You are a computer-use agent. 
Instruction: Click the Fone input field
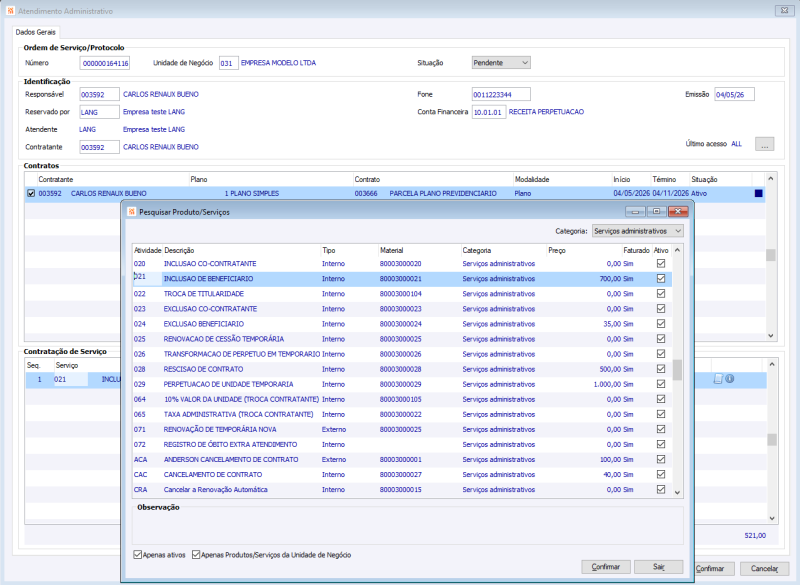(x=501, y=94)
